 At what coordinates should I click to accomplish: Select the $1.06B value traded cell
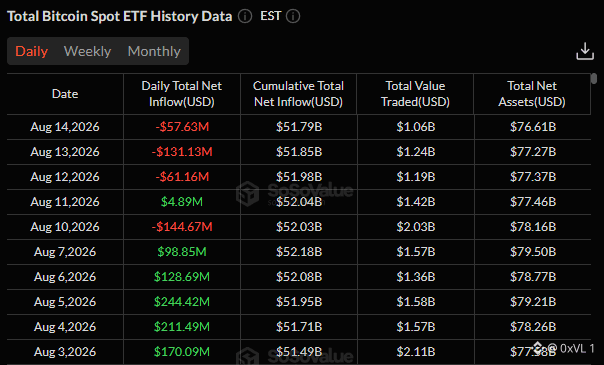pyautogui.click(x=416, y=127)
